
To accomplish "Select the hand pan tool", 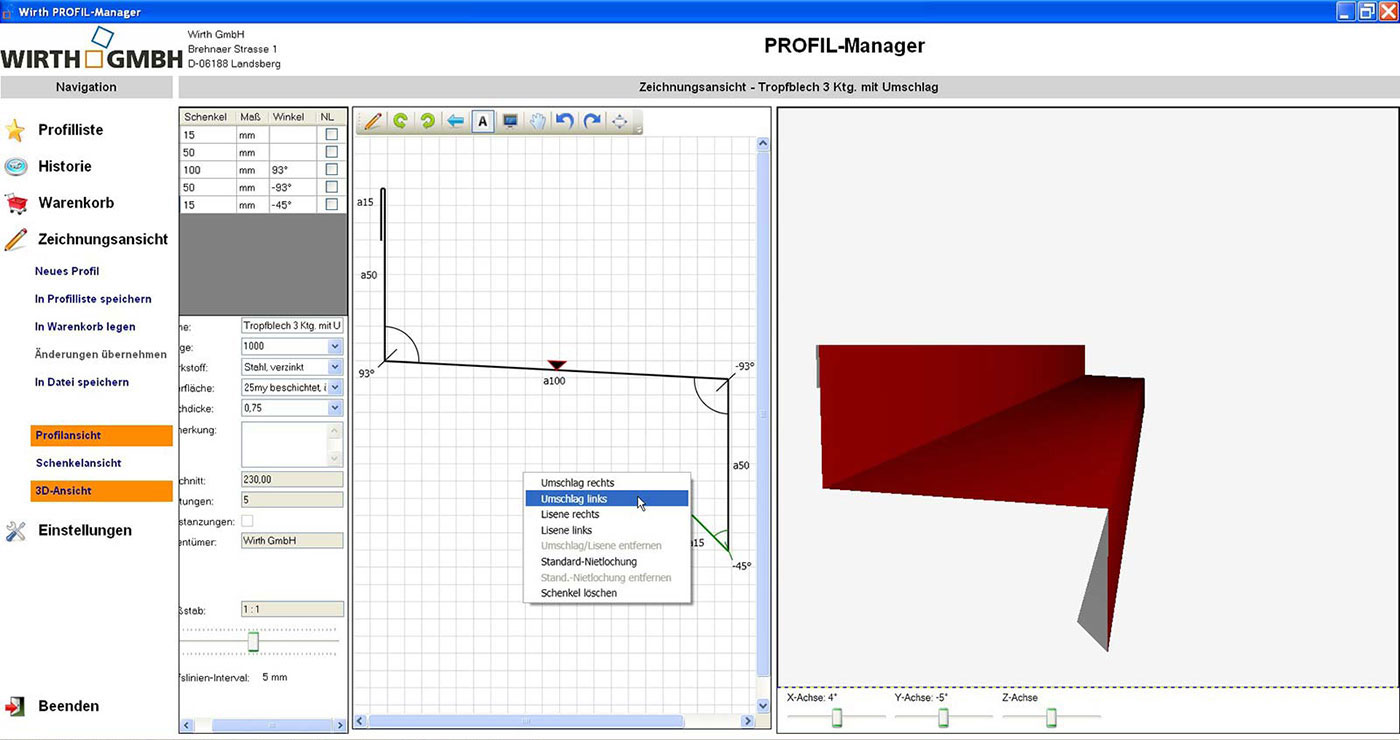I will coord(537,121).
